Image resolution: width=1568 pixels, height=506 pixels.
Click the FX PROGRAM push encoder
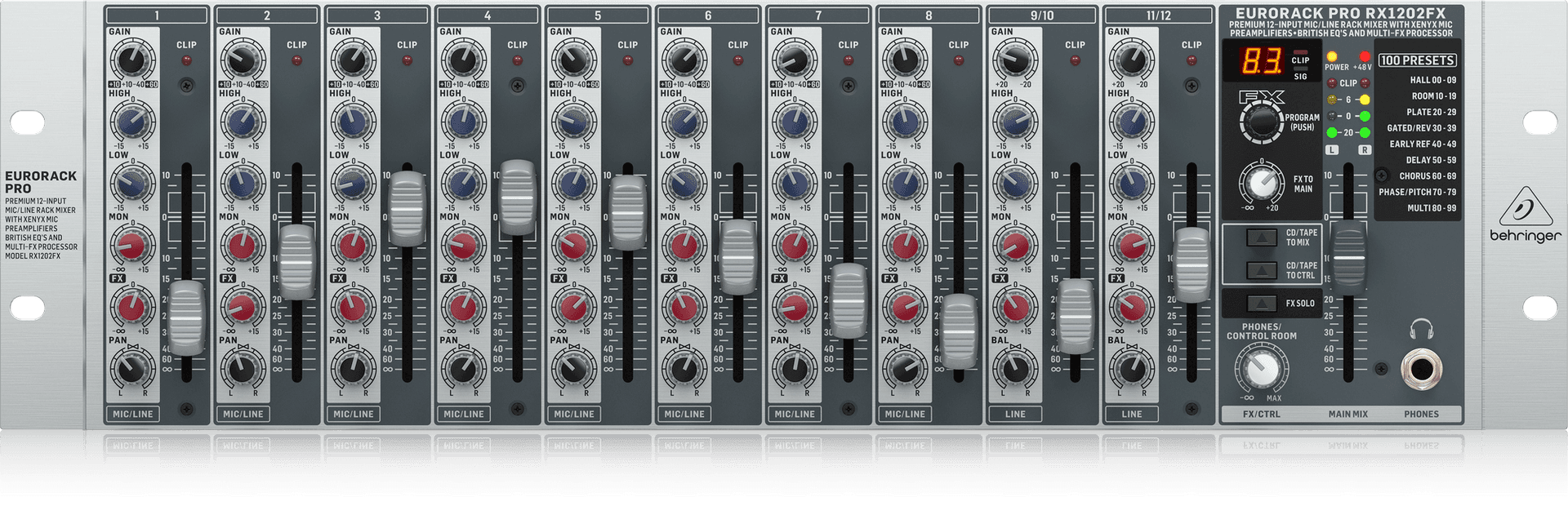1261,122
